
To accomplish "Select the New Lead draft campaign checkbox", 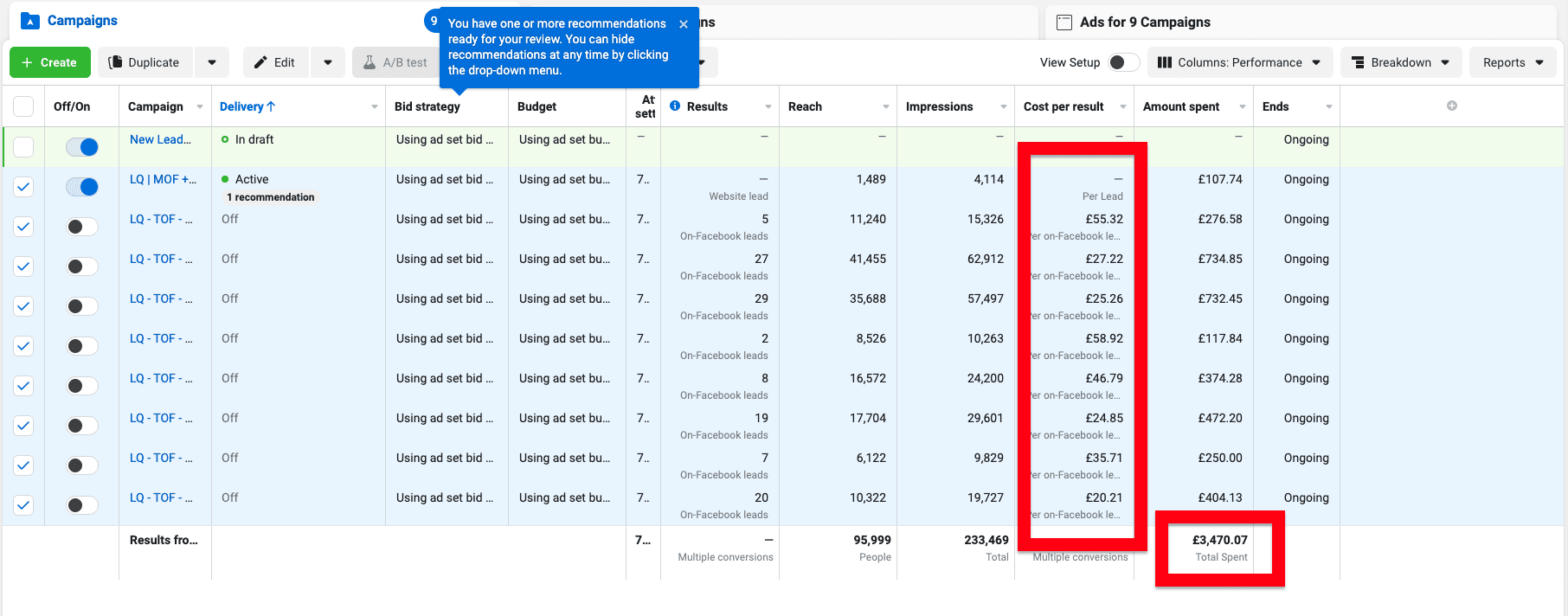I will point(23,147).
